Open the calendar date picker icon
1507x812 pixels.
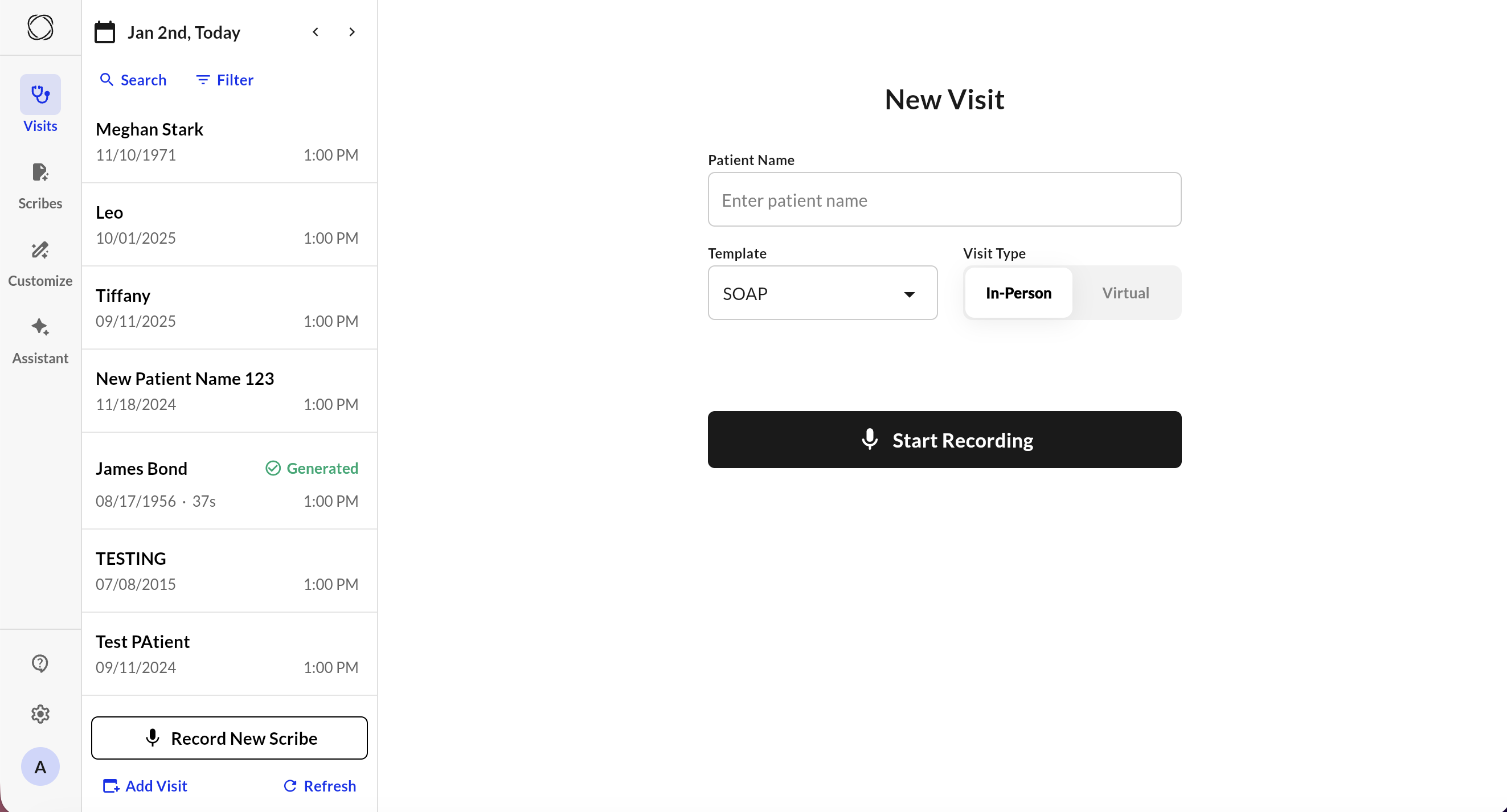click(105, 32)
